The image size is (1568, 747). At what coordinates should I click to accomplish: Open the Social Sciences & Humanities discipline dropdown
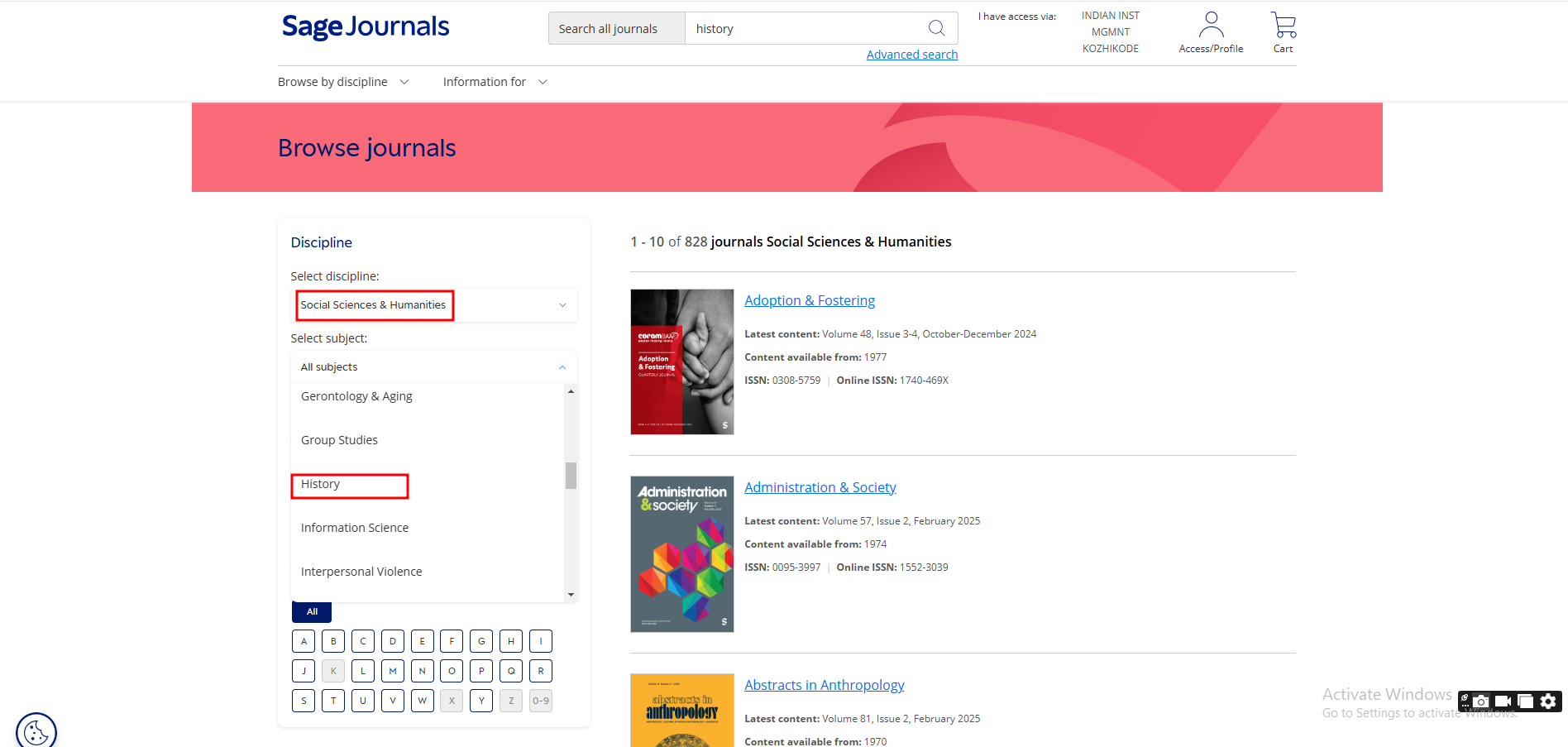[x=434, y=305]
